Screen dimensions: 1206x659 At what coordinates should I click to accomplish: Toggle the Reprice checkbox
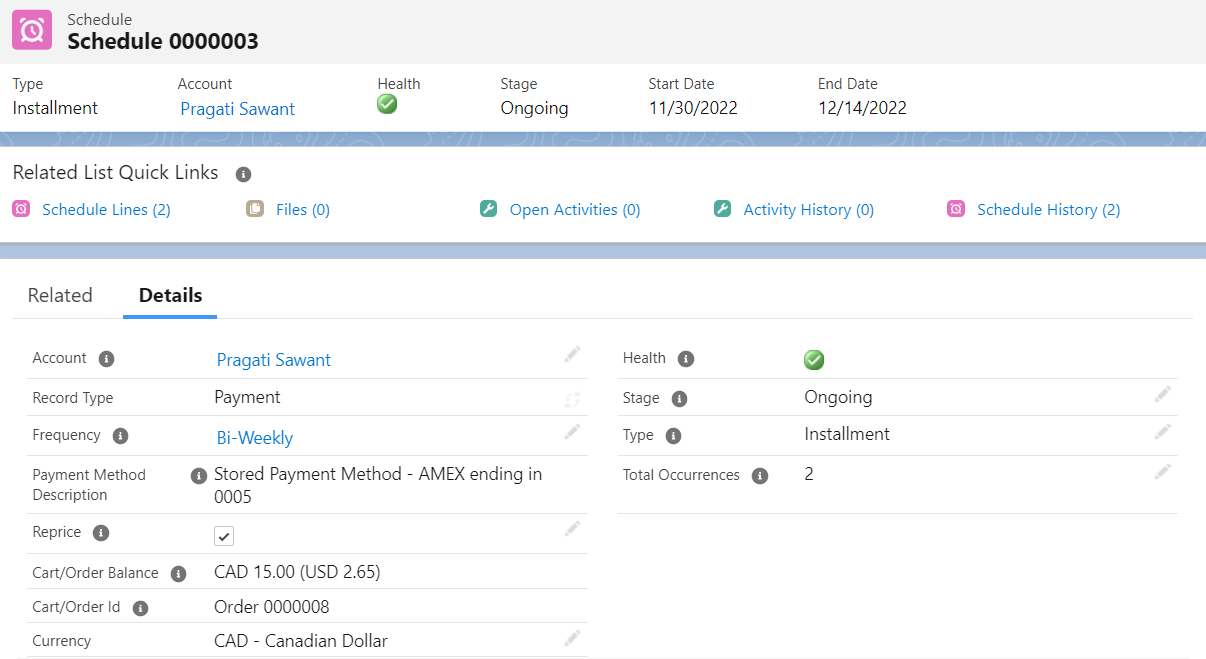[224, 536]
